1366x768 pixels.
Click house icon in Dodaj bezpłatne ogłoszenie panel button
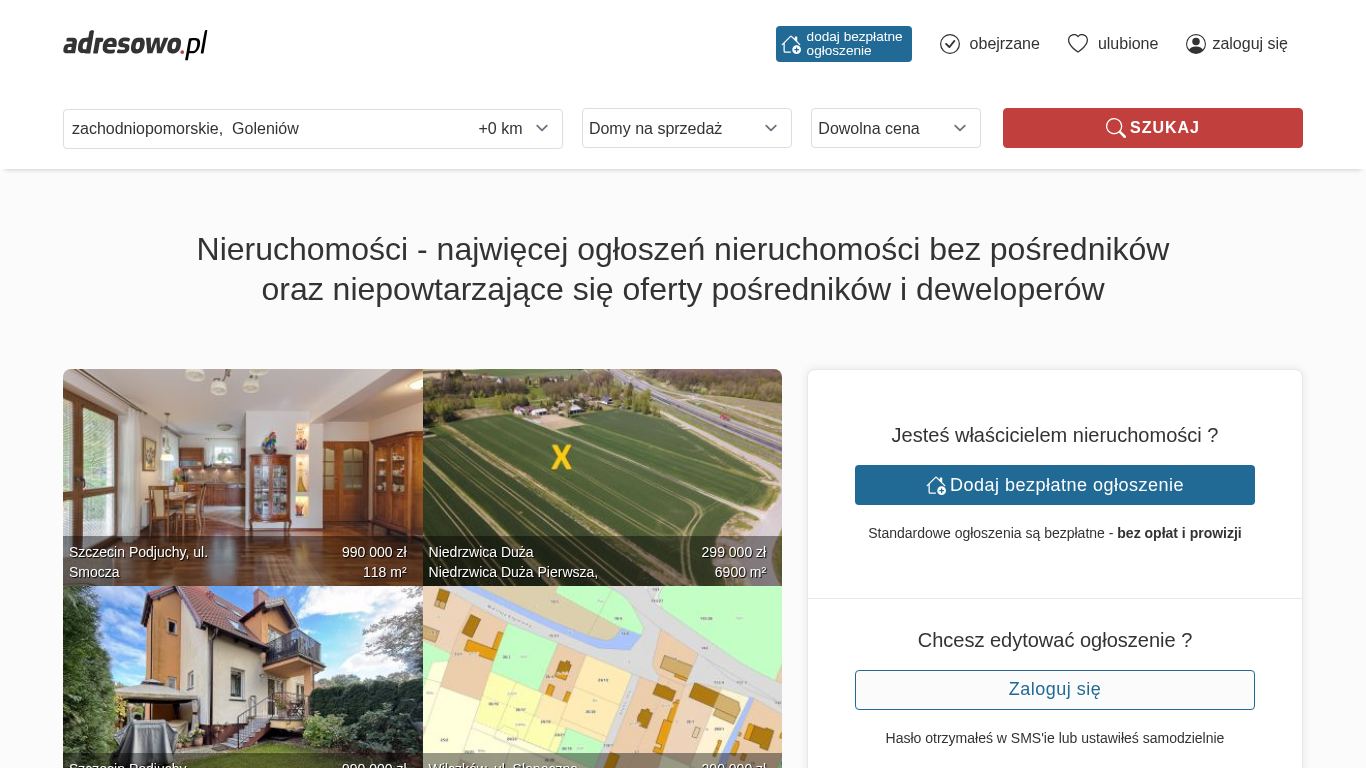936,485
